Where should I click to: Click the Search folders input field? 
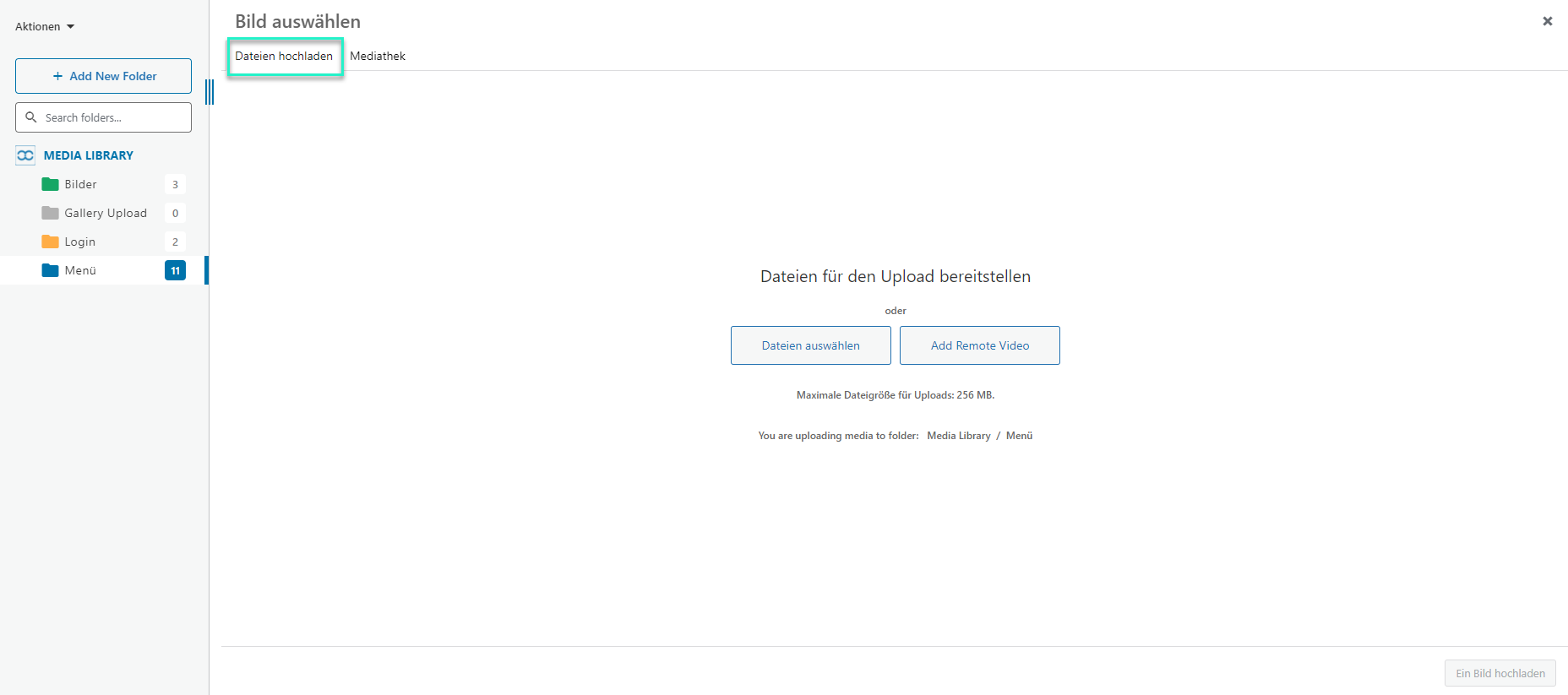[x=114, y=117]
